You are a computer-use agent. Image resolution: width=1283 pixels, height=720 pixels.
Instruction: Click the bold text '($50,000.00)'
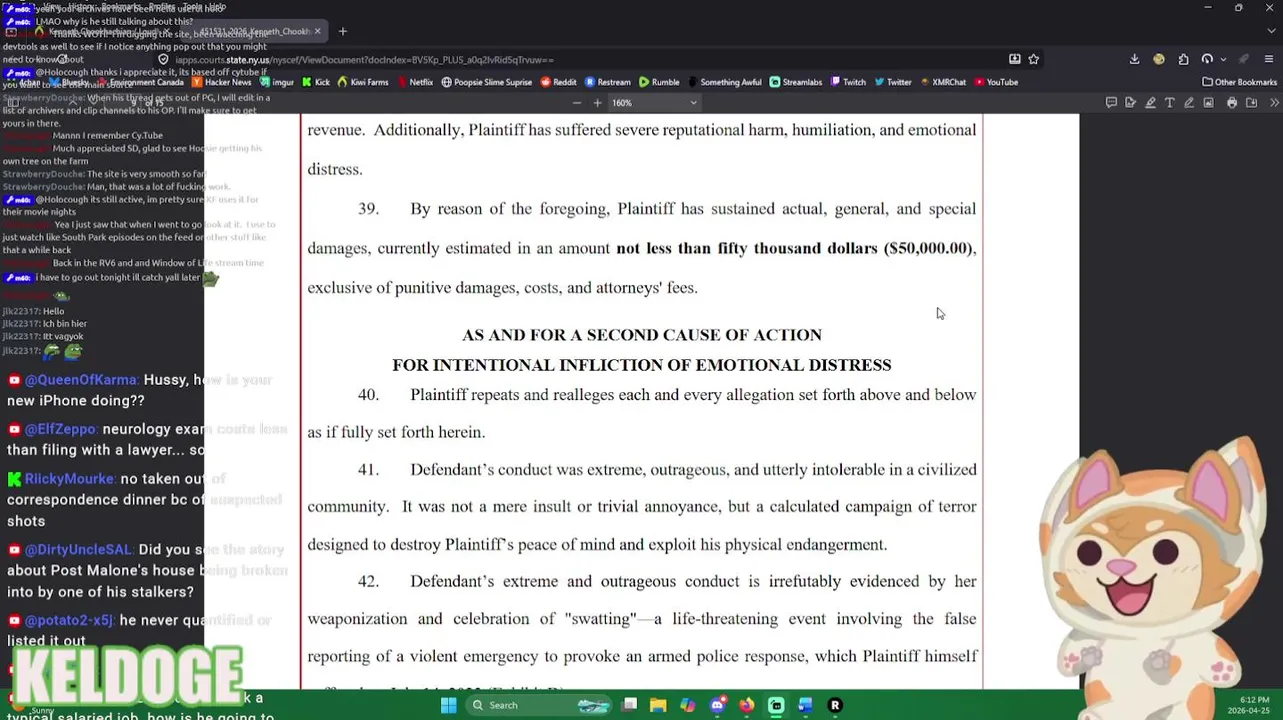(930, 248)
